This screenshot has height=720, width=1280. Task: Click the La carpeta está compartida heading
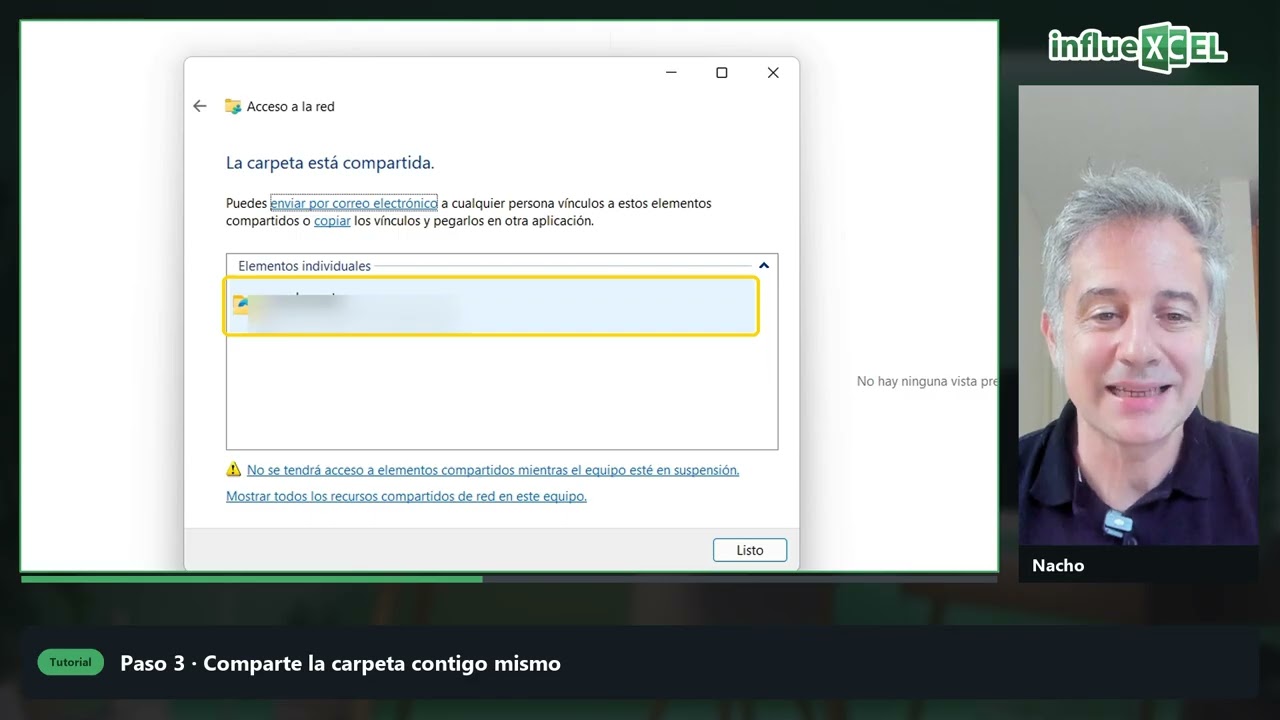pyautogui.click(x=330, y=162)
